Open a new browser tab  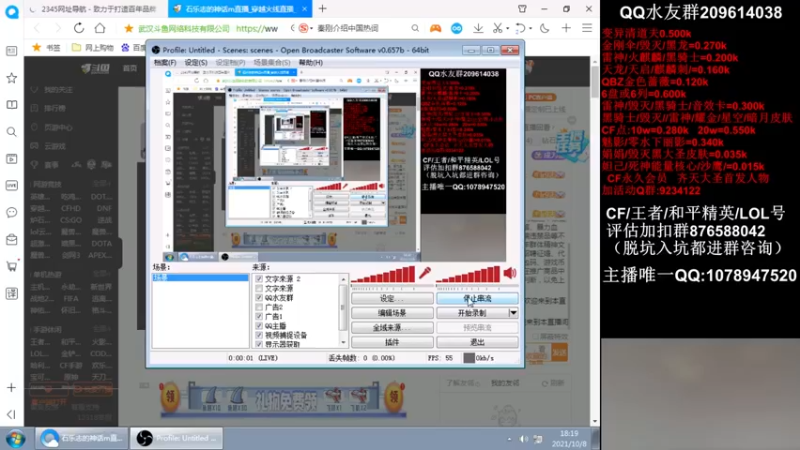coord(322,9)
